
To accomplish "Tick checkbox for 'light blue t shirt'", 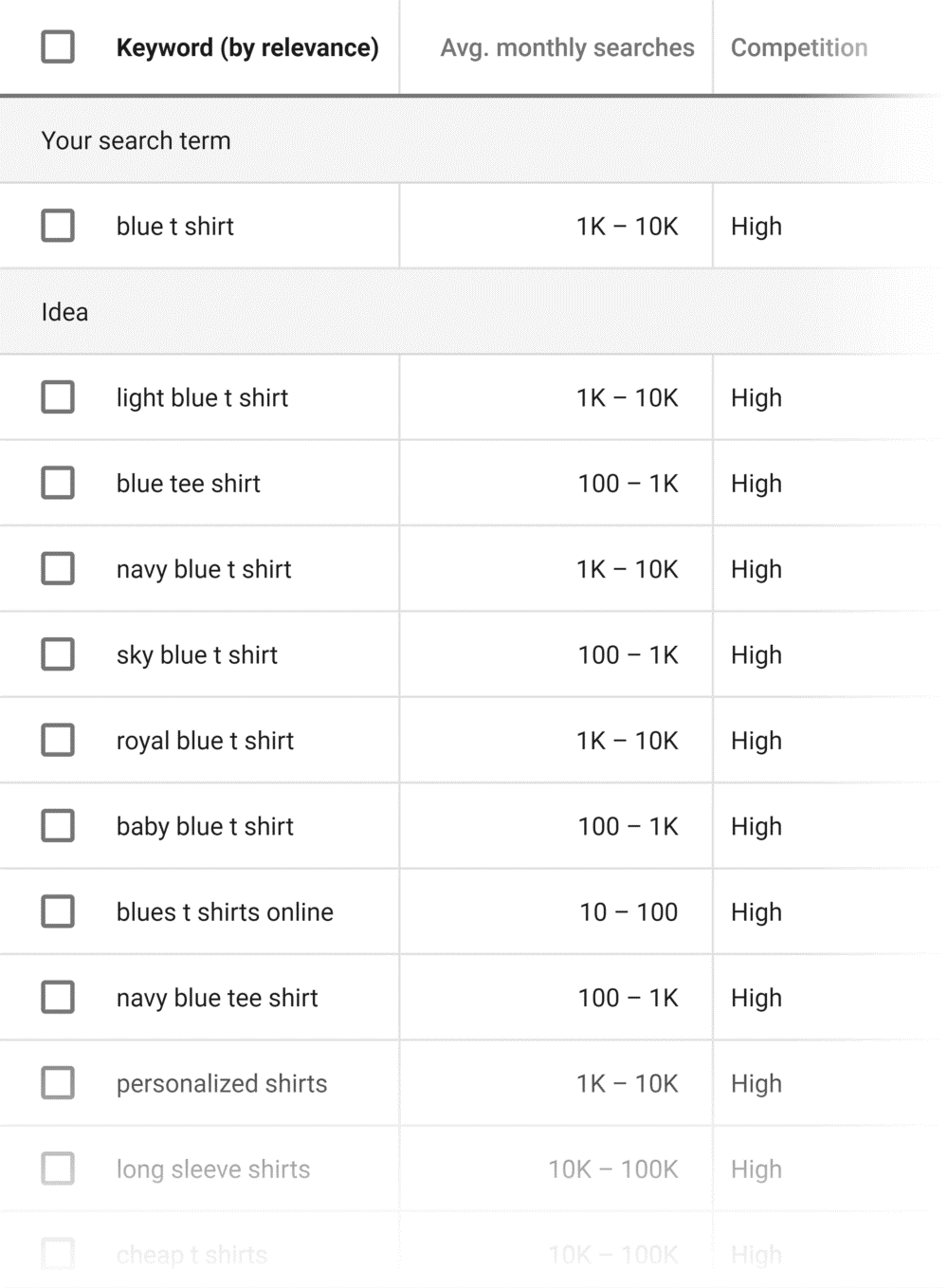I will pos(58,397).
